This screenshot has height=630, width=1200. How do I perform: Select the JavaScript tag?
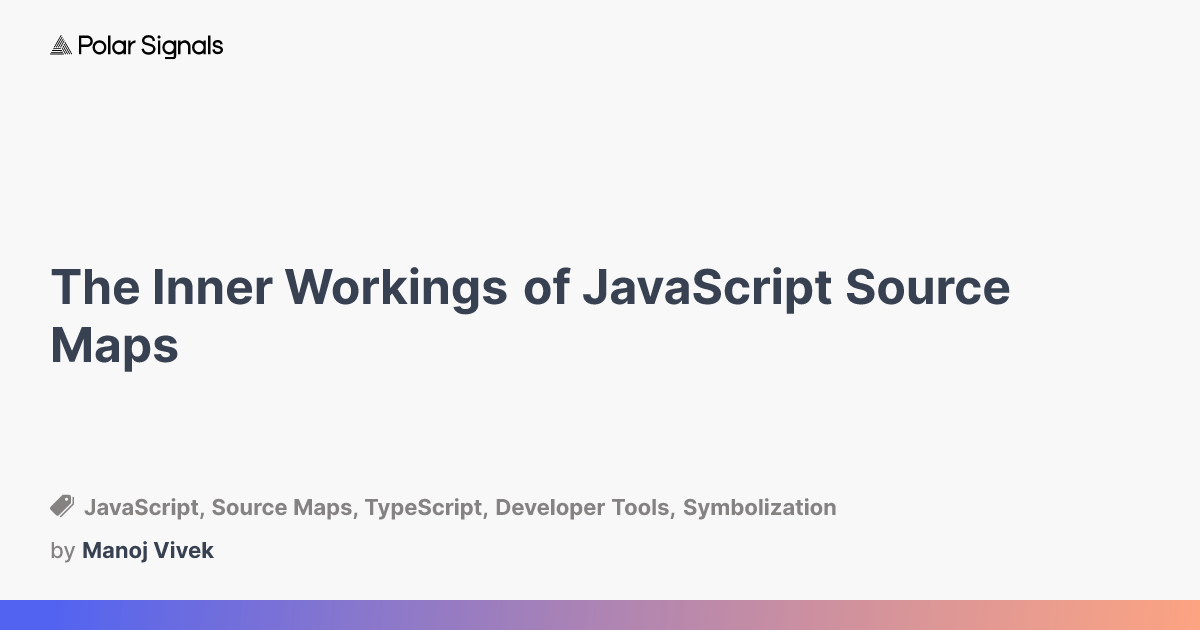[x=142, y=507]
